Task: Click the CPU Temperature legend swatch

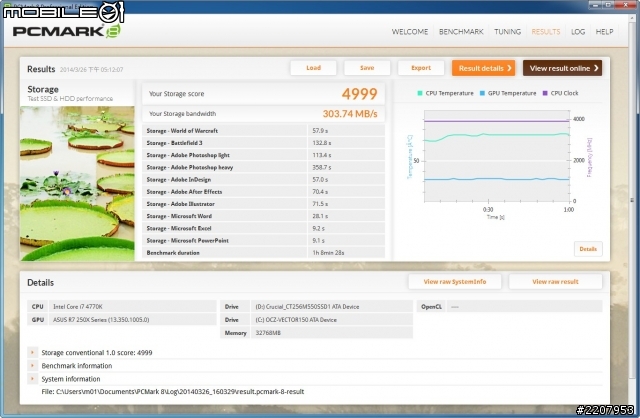Action: pos(420,93)
